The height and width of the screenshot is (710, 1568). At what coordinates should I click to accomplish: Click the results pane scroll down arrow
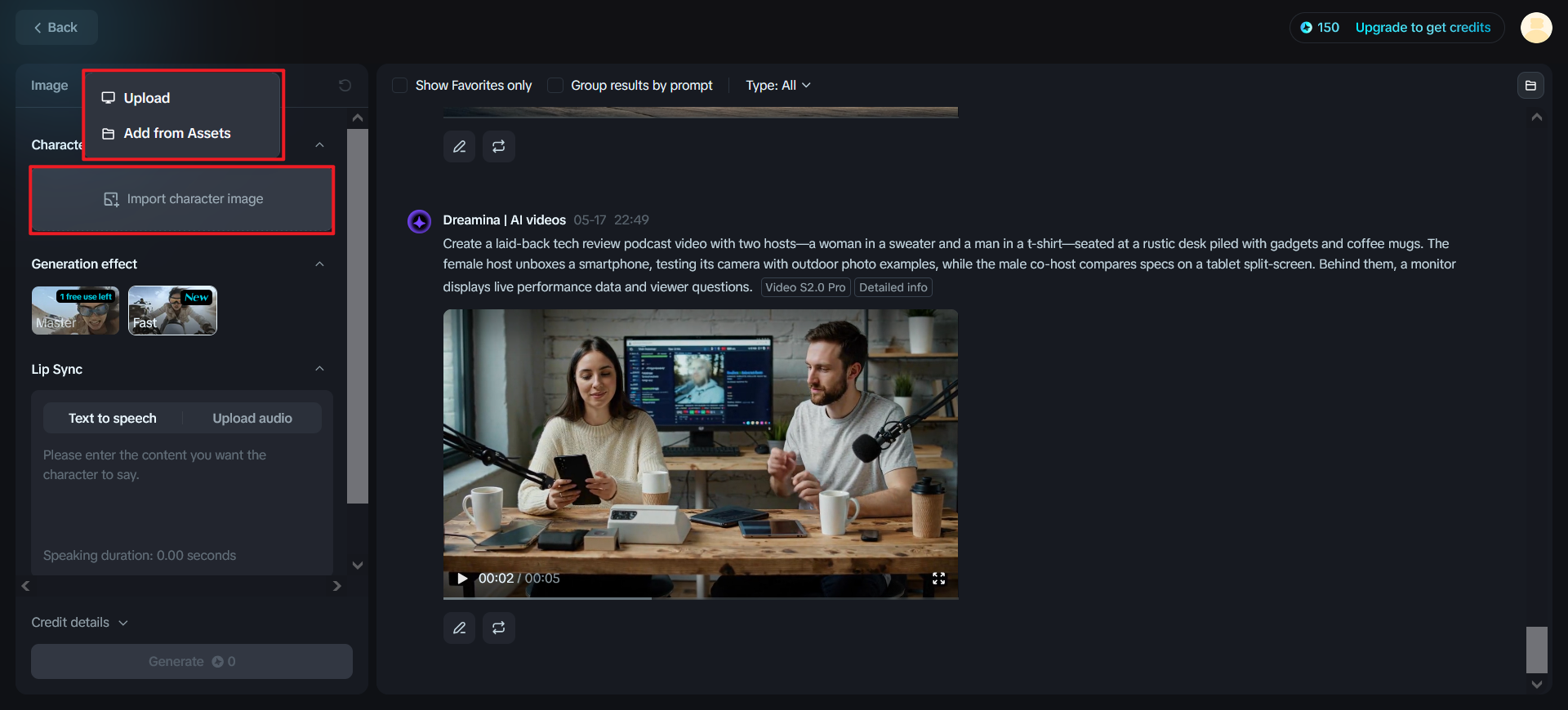1537,685
